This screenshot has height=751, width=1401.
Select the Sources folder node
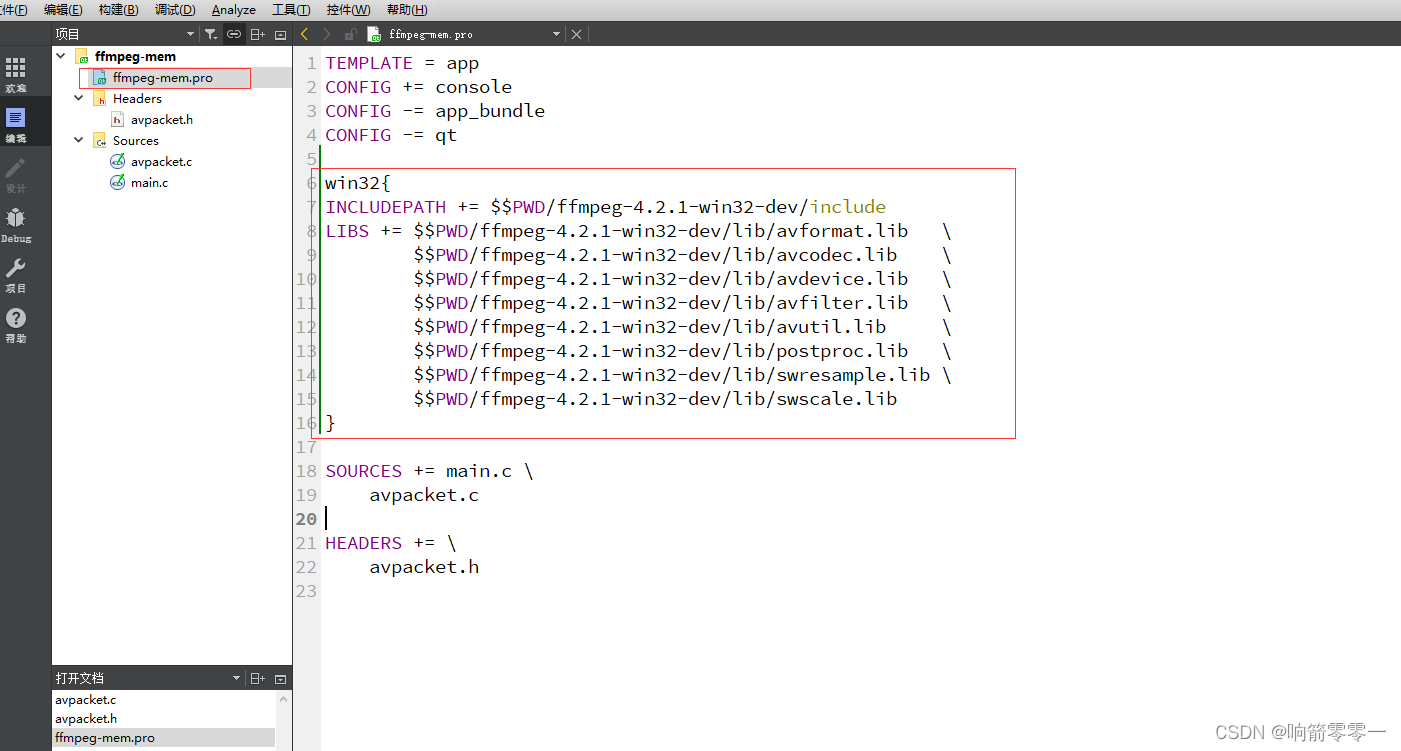(136, 140)
